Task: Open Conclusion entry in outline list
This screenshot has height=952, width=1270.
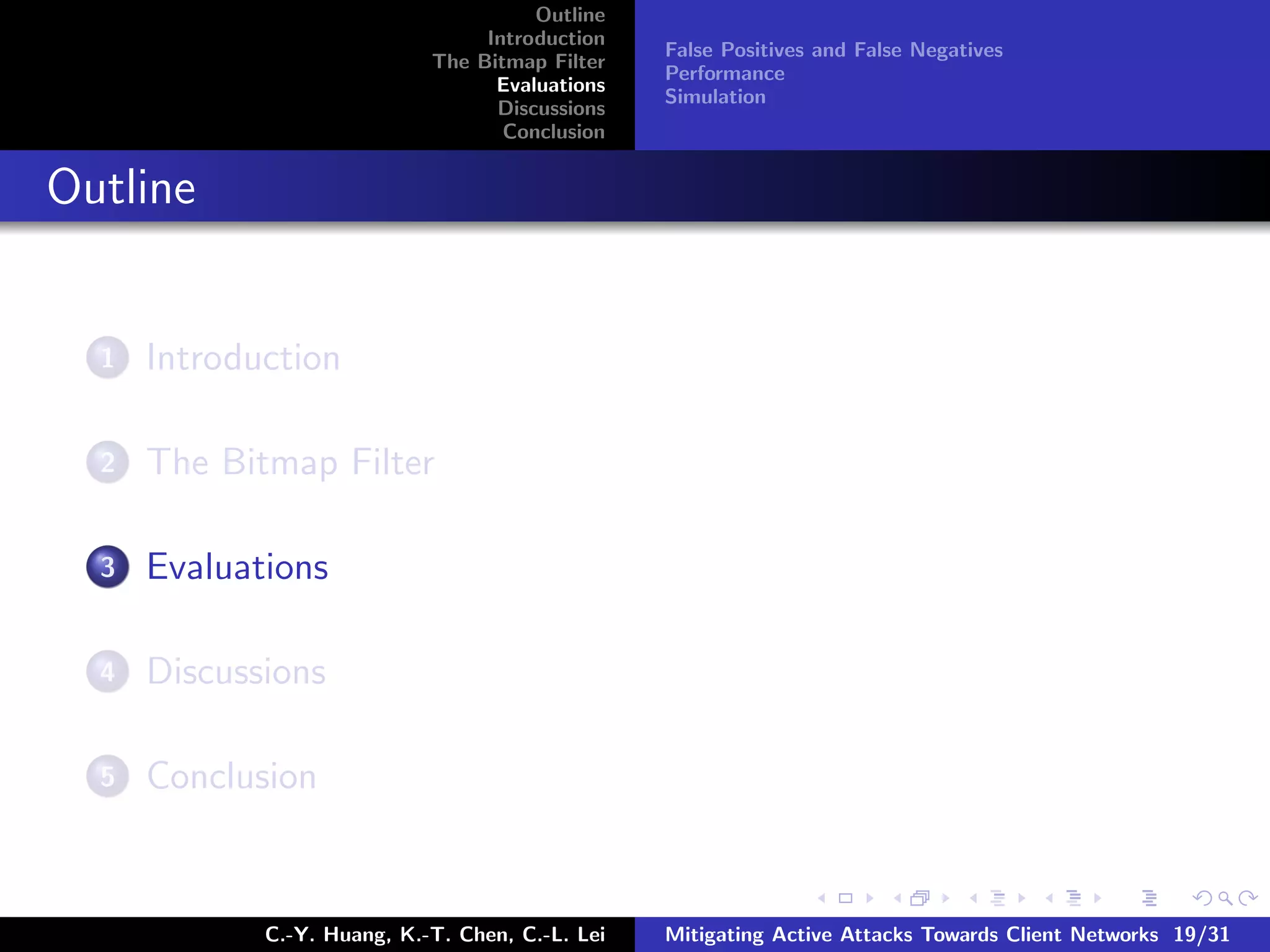Action: pyautogui.click(x=231, y=776)
